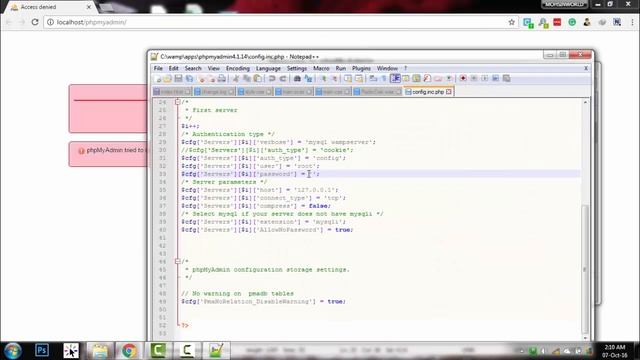Screen dimensions: 640x360
Task: Open the Edit menu
Action: [x=173, y=68]
